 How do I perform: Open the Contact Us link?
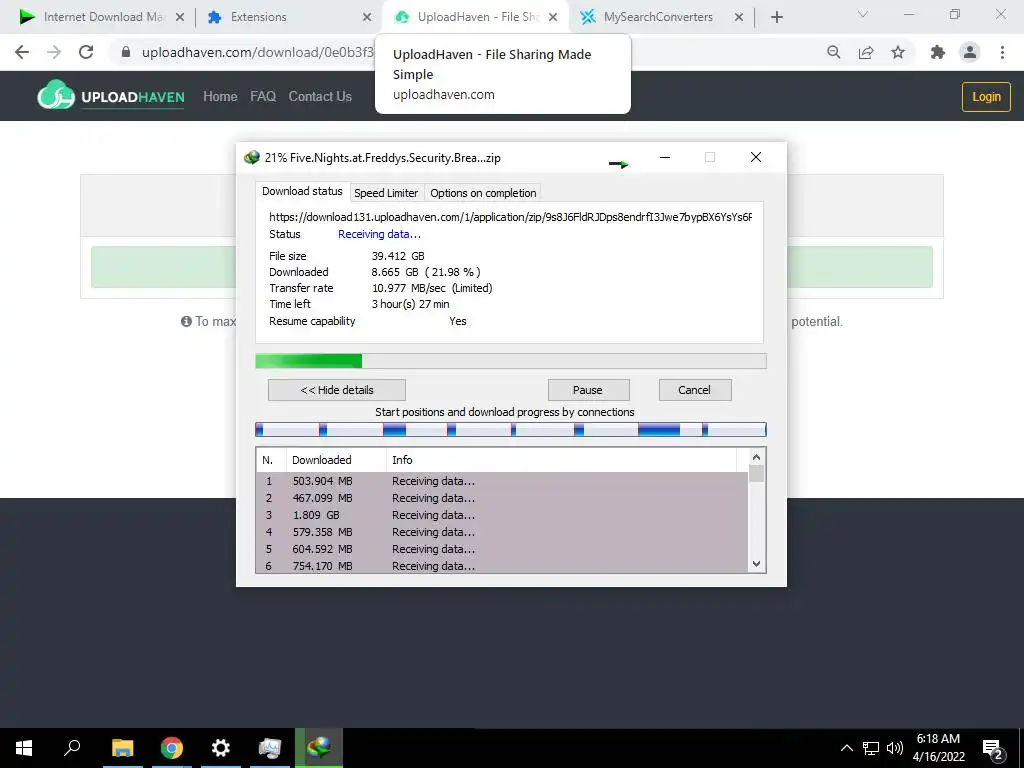[x=320, y=96]
